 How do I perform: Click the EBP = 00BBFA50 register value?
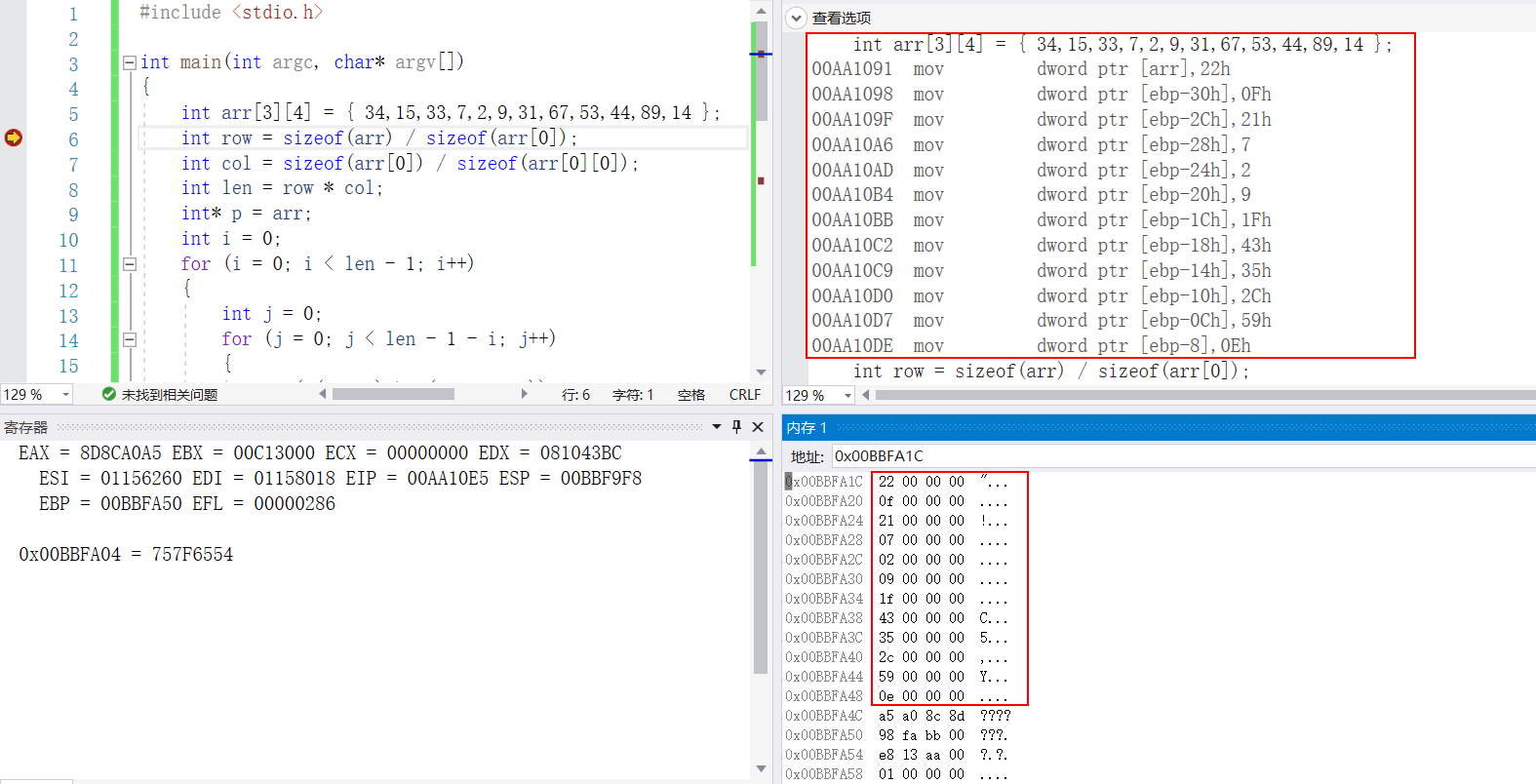click(x=110, y=504)
